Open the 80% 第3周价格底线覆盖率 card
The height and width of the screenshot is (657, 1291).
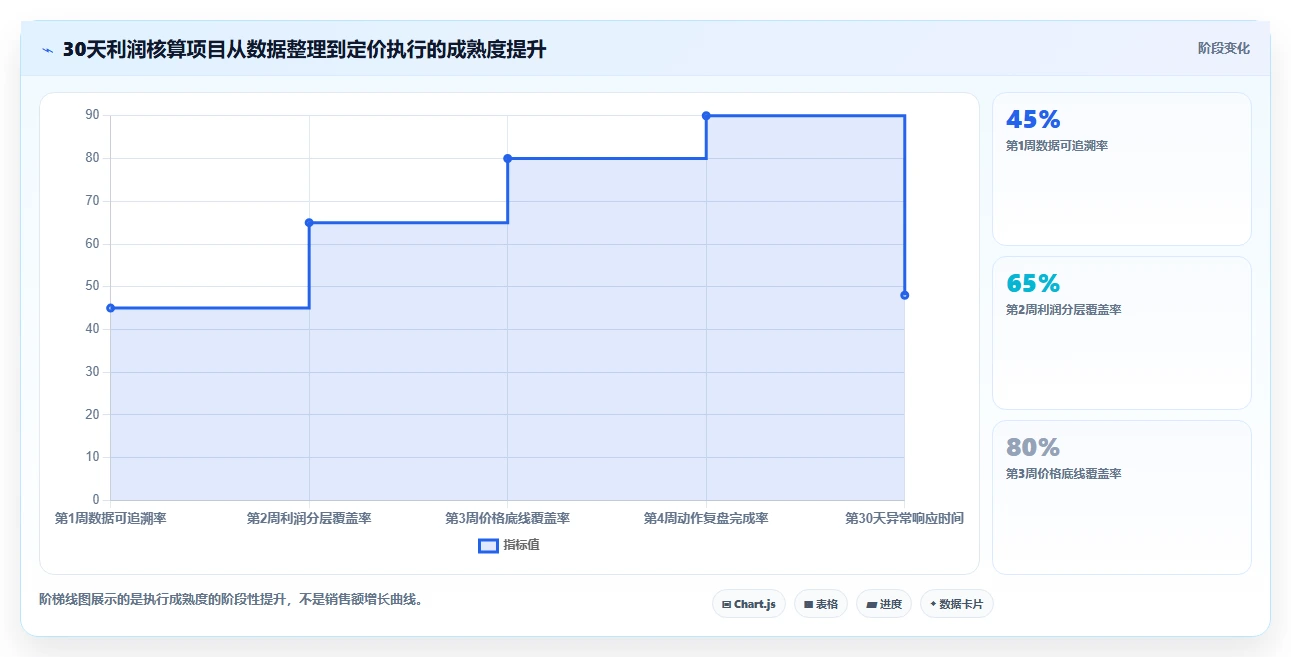[1121, 497]
